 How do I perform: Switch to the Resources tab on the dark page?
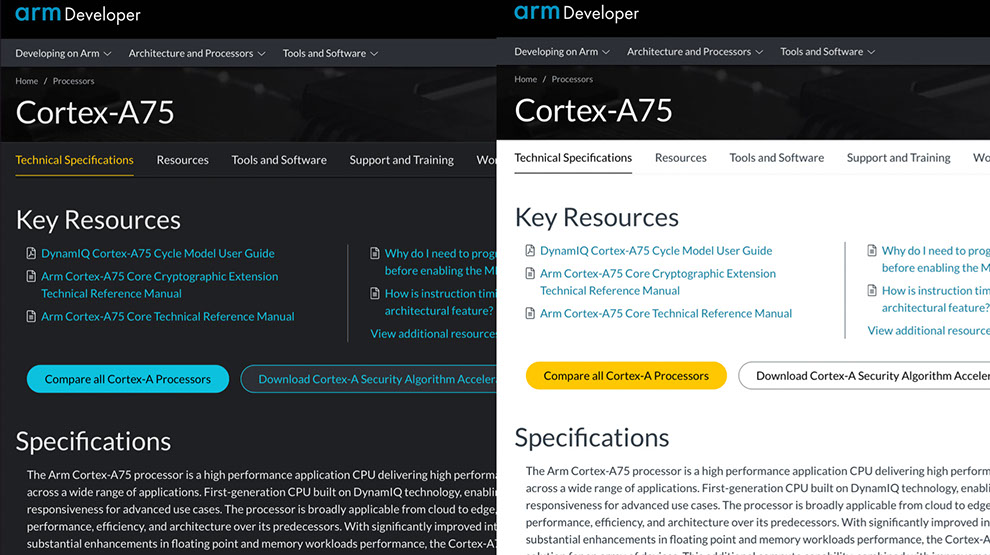[x=182, y=160]
